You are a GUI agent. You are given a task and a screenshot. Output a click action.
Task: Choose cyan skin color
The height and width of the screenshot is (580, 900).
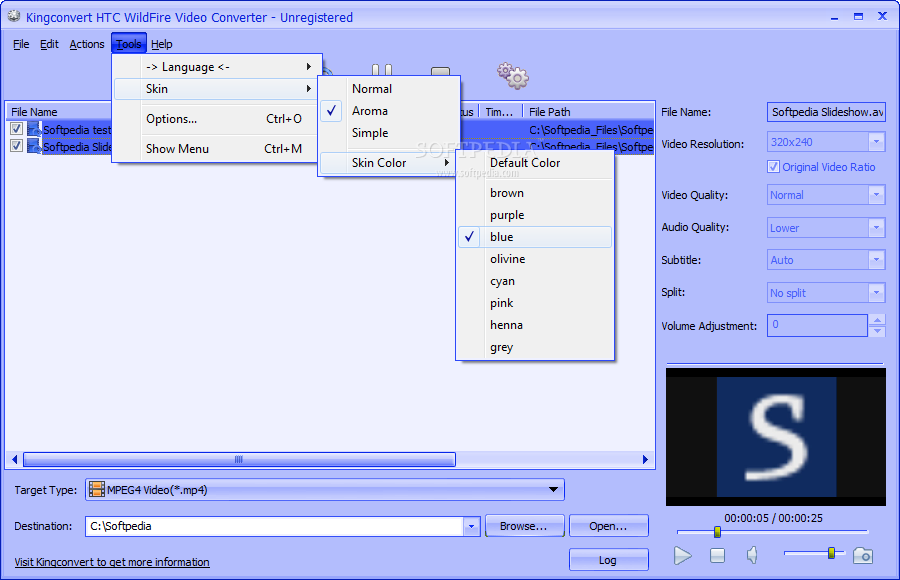pyautogui.click(x=535, y=281)
